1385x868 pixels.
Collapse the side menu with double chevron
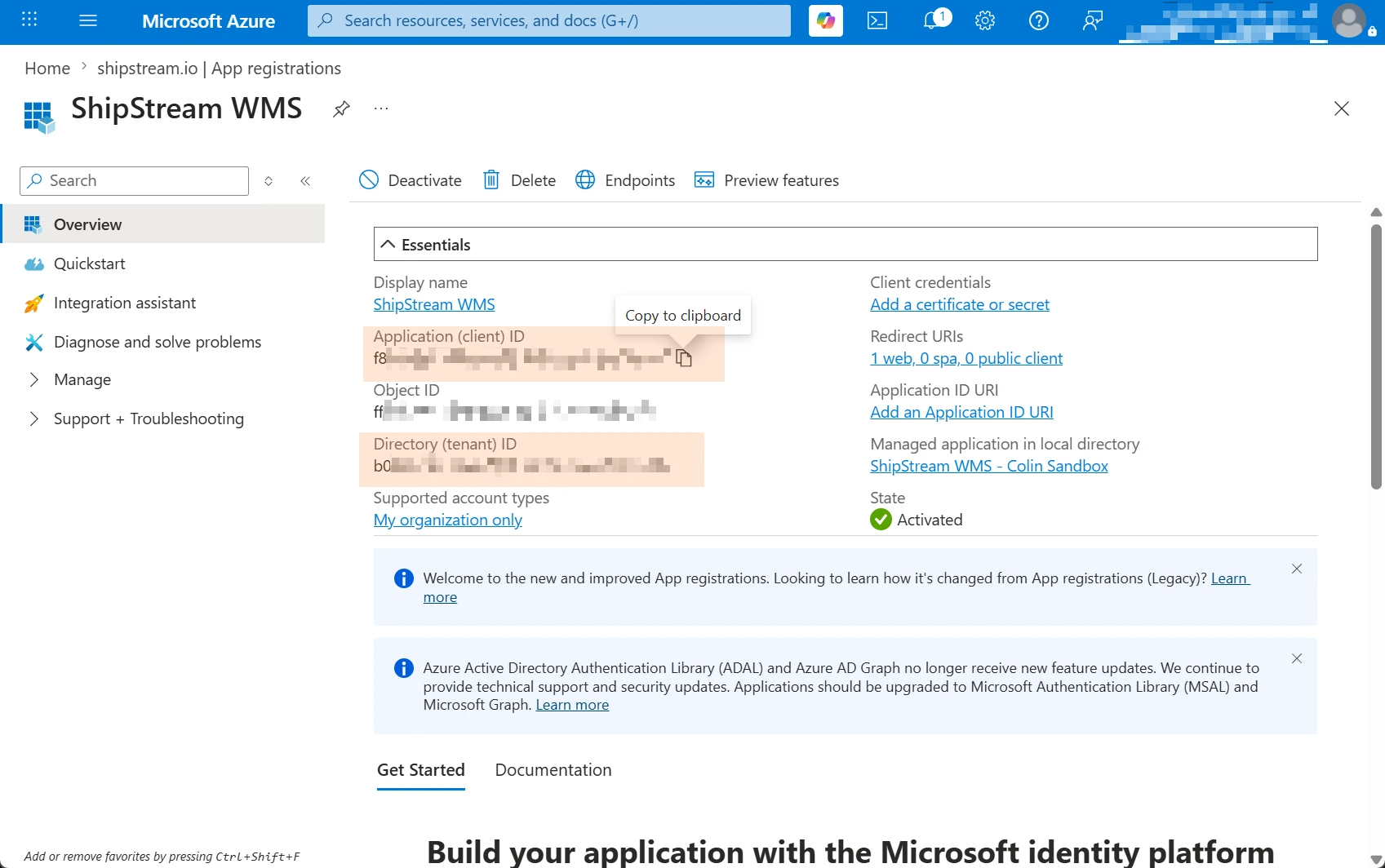pos(305,181)
